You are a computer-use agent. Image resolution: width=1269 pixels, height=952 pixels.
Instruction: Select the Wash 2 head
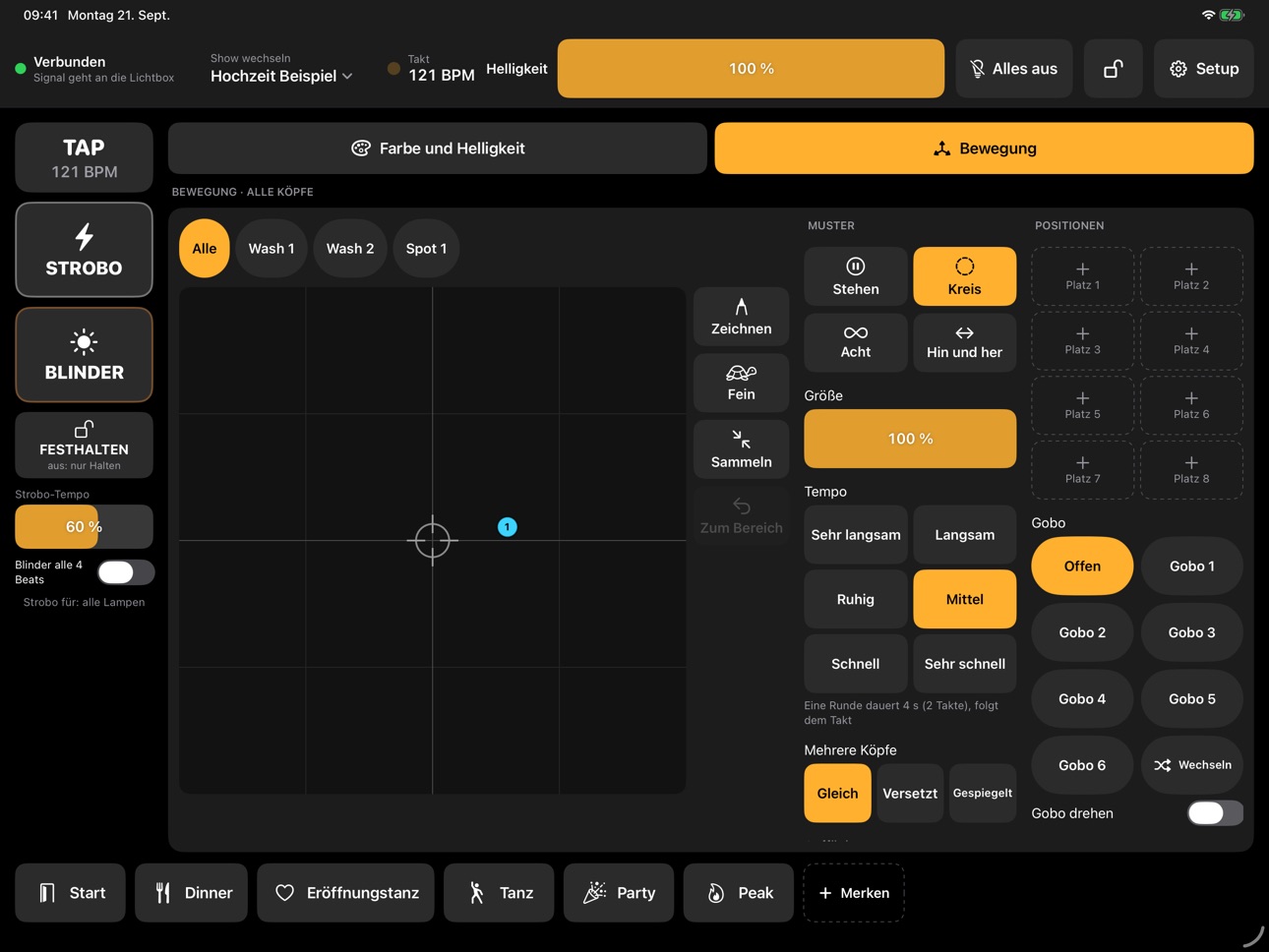pyautogui.click(x=350, y=249)
